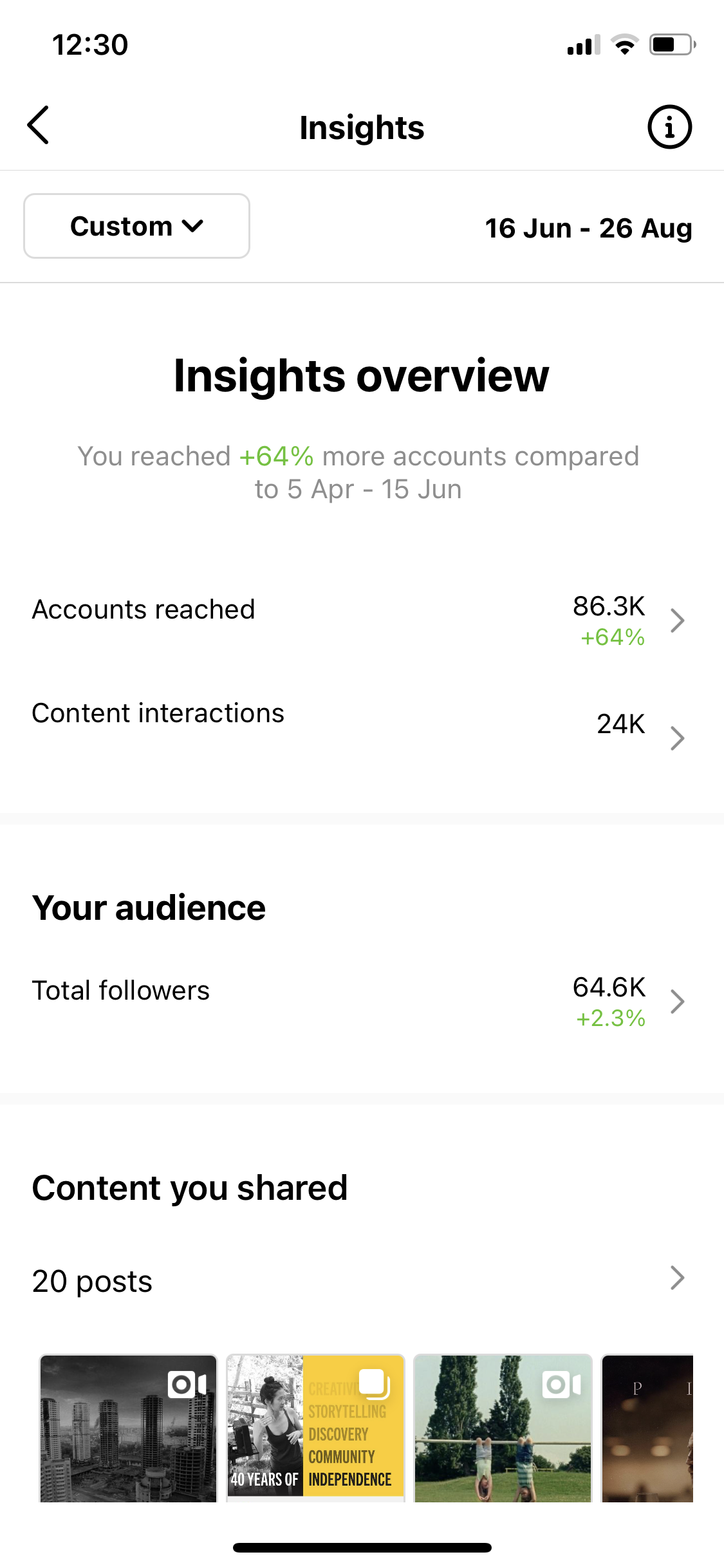Open the Accounts reached row

pos(144,610)
